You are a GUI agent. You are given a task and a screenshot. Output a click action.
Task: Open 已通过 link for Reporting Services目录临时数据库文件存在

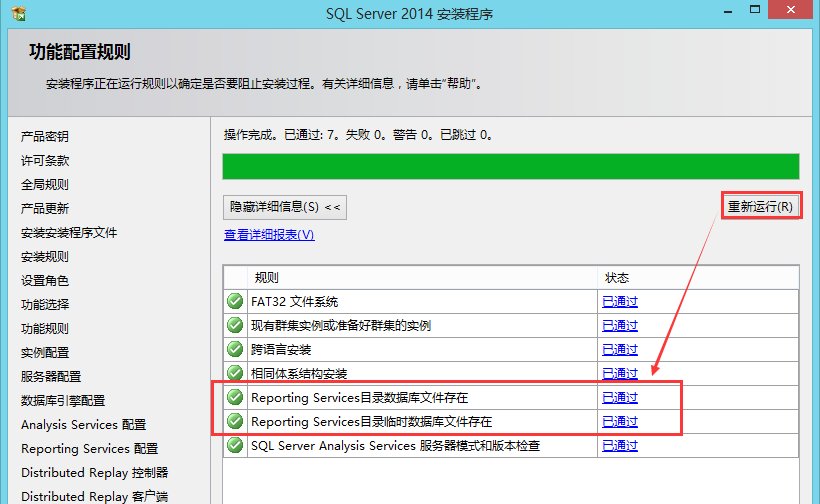(620, 422)
